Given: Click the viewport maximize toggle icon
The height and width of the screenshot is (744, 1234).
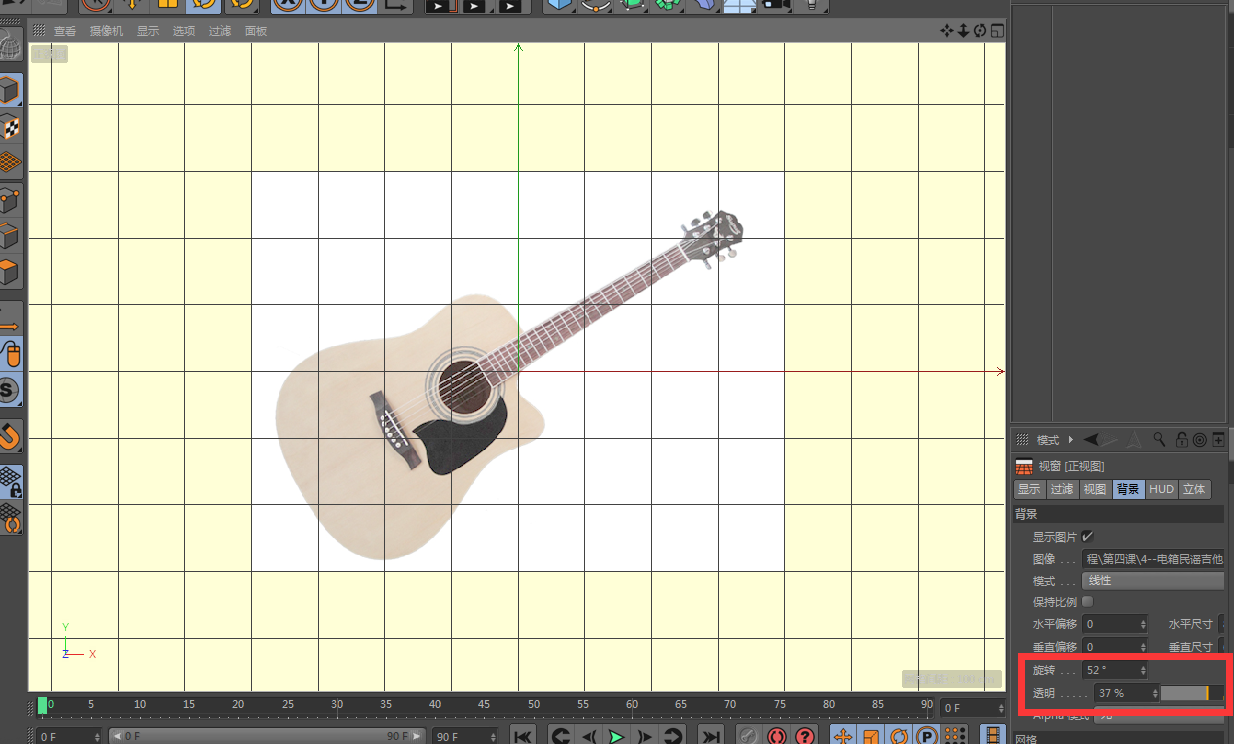Looking at the screenshot, I should pyautogui.click(x=997, y=31).
